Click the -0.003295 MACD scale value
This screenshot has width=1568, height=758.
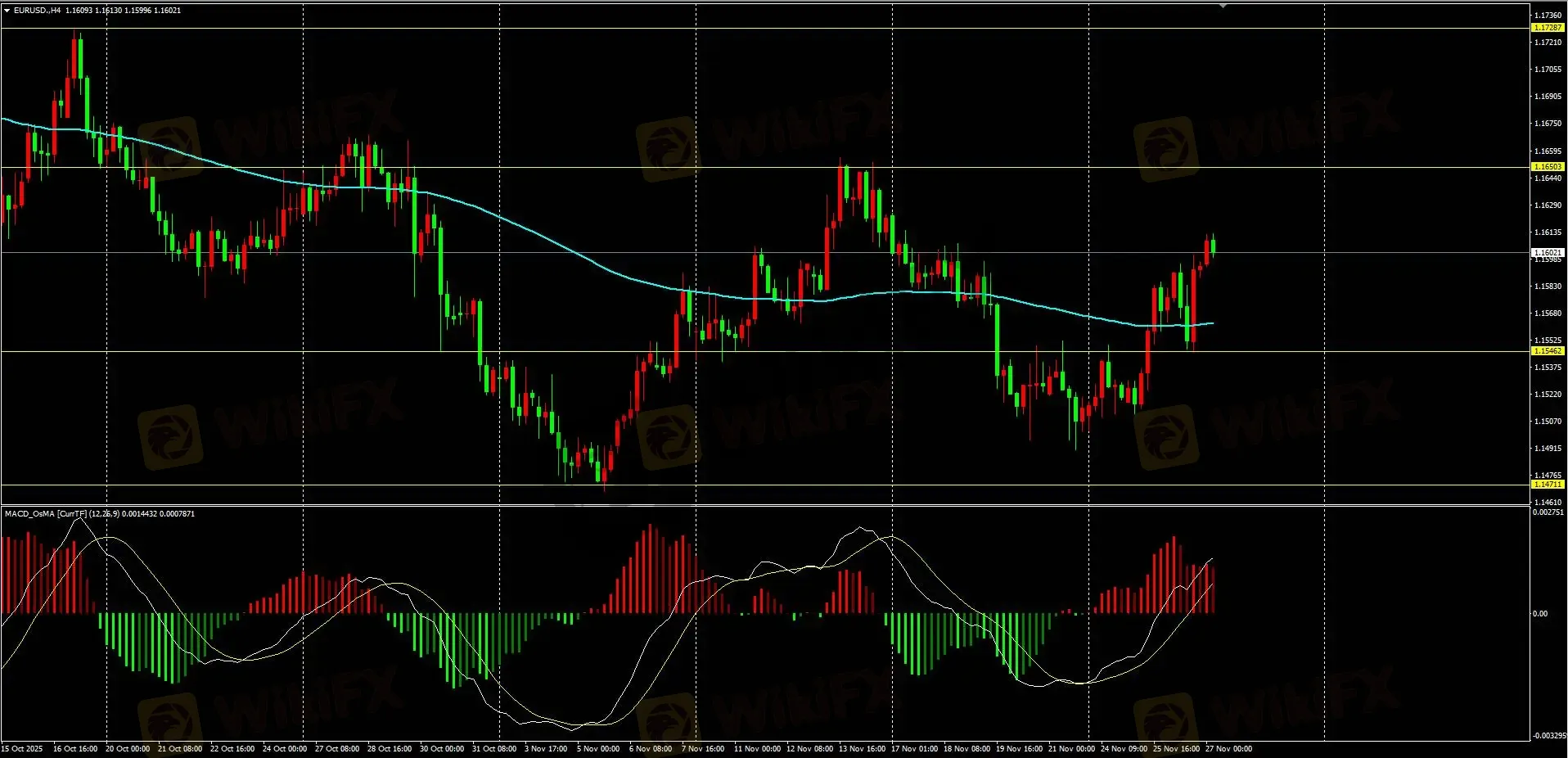1548,736
